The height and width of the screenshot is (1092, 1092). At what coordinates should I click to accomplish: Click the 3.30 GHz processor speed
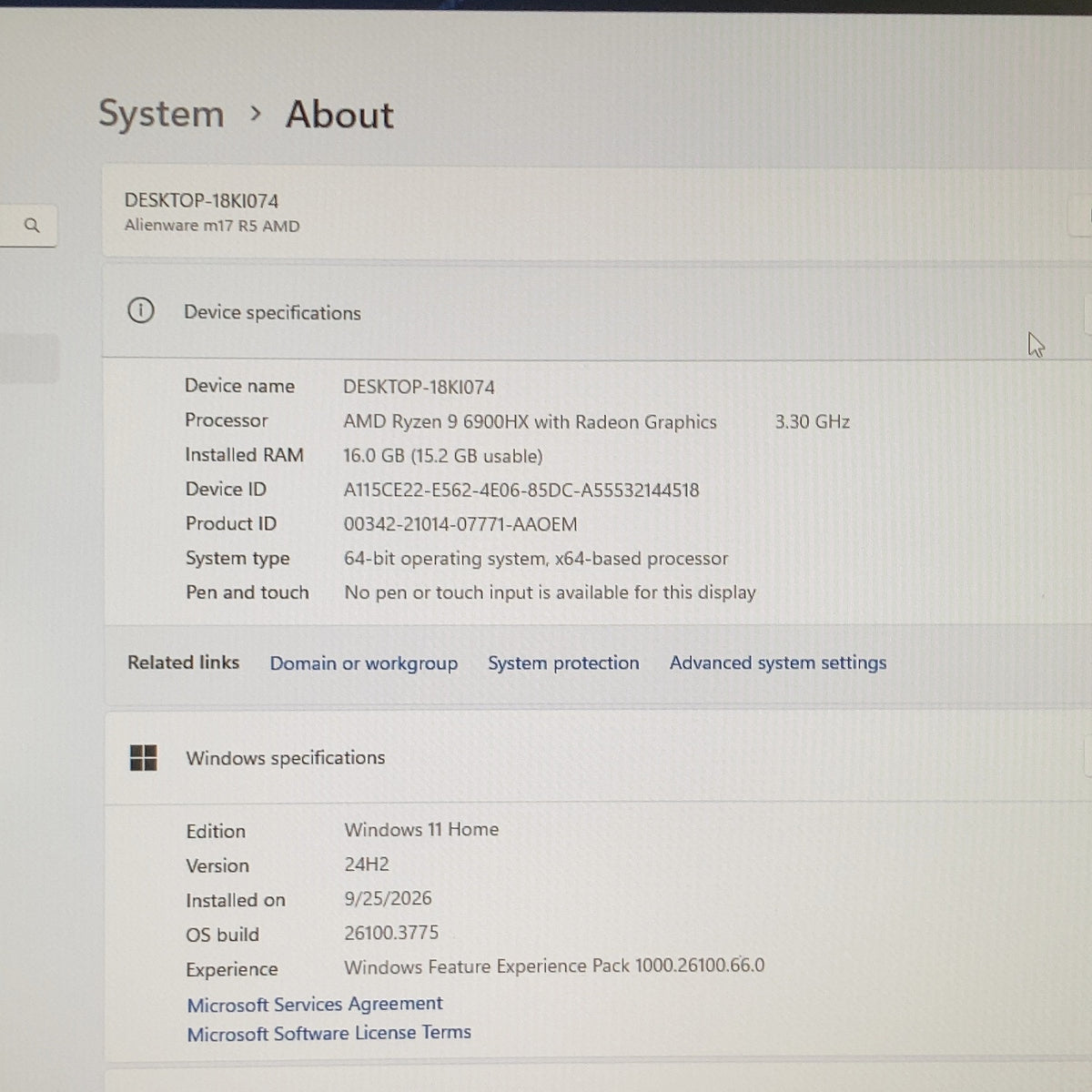813,422
